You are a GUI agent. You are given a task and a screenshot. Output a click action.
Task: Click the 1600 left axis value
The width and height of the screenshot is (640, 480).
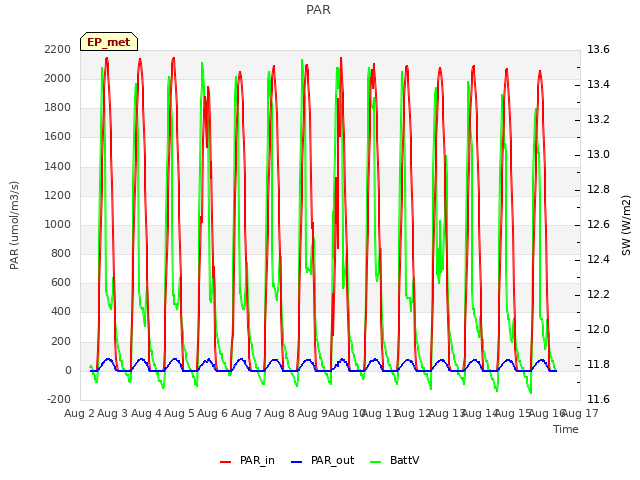point(58,136)
